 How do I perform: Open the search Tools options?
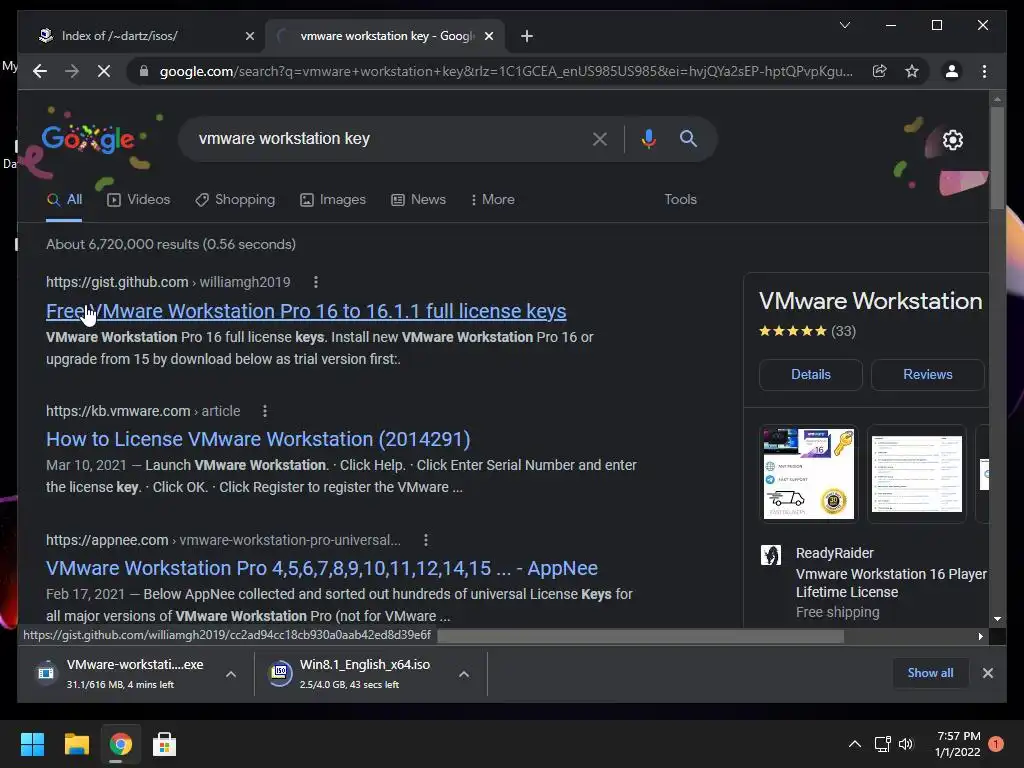click(x=680, y=200)
